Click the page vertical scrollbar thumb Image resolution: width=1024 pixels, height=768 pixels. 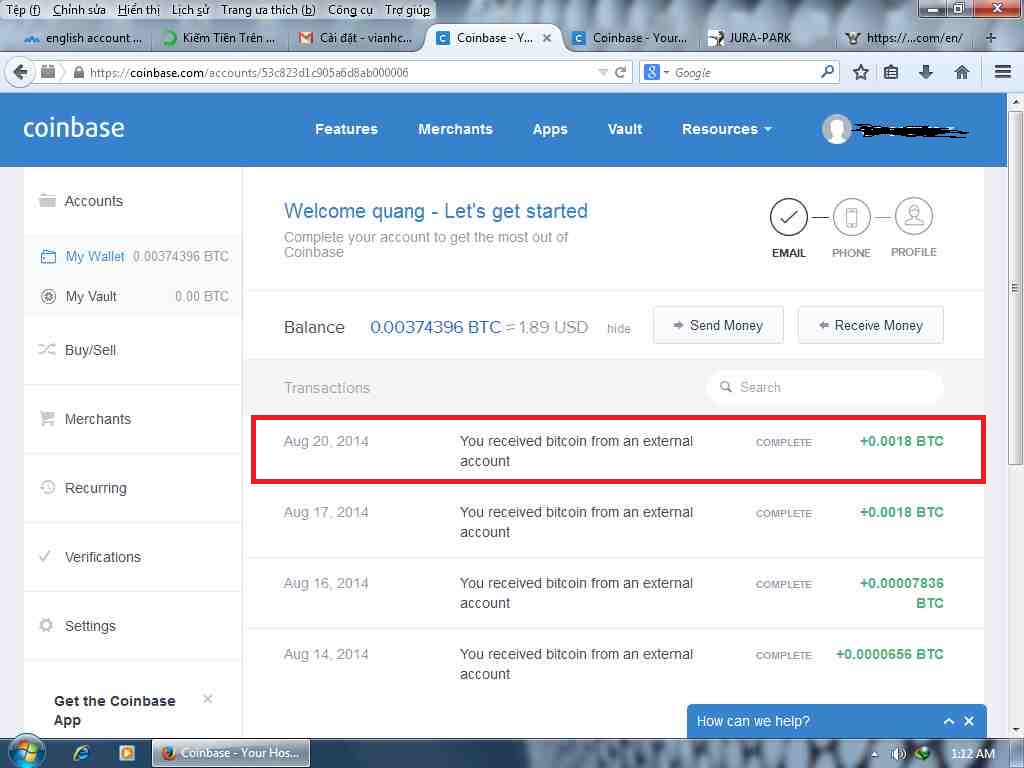1015,287
